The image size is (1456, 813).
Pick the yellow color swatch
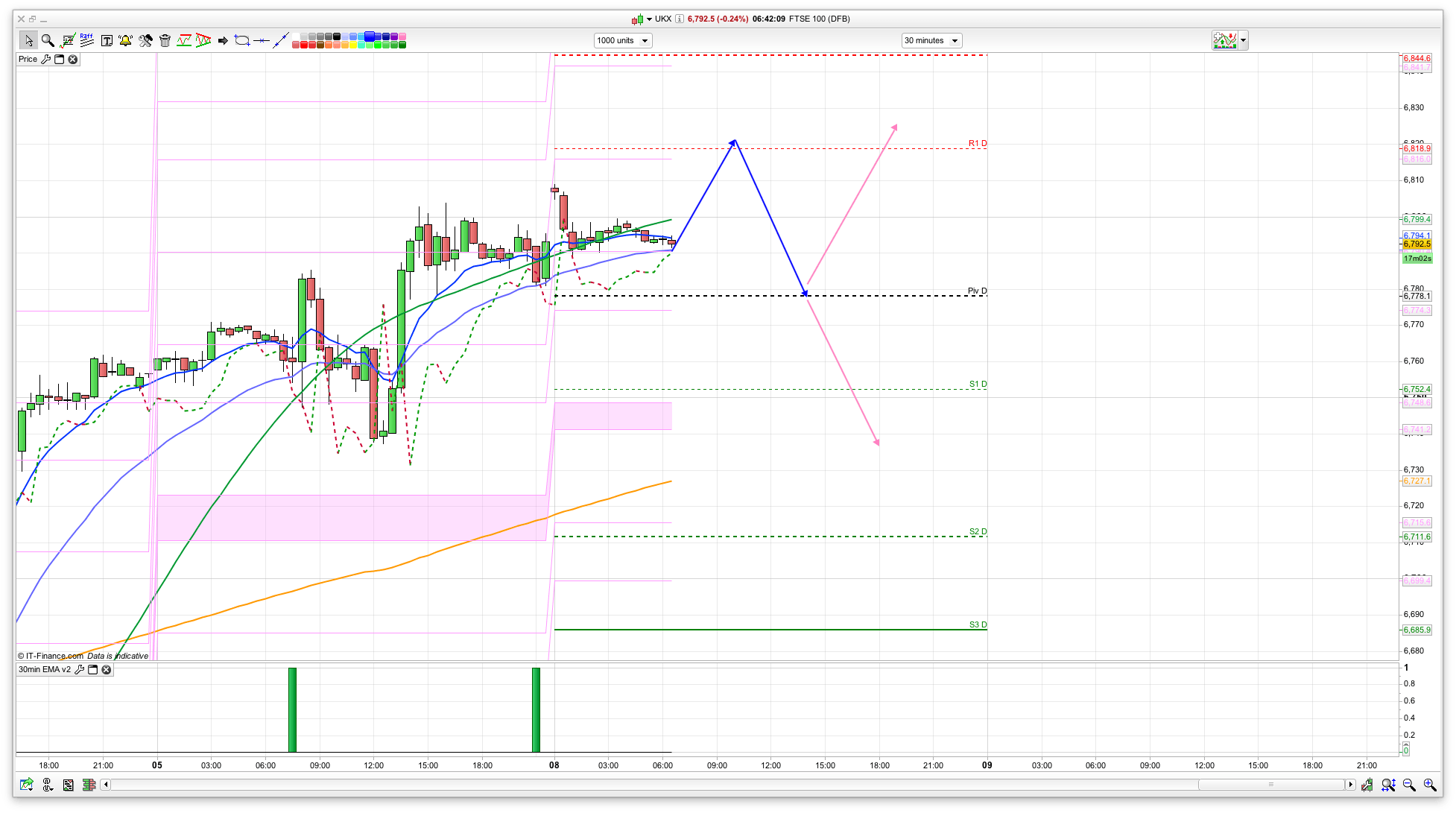coord(353,45)
